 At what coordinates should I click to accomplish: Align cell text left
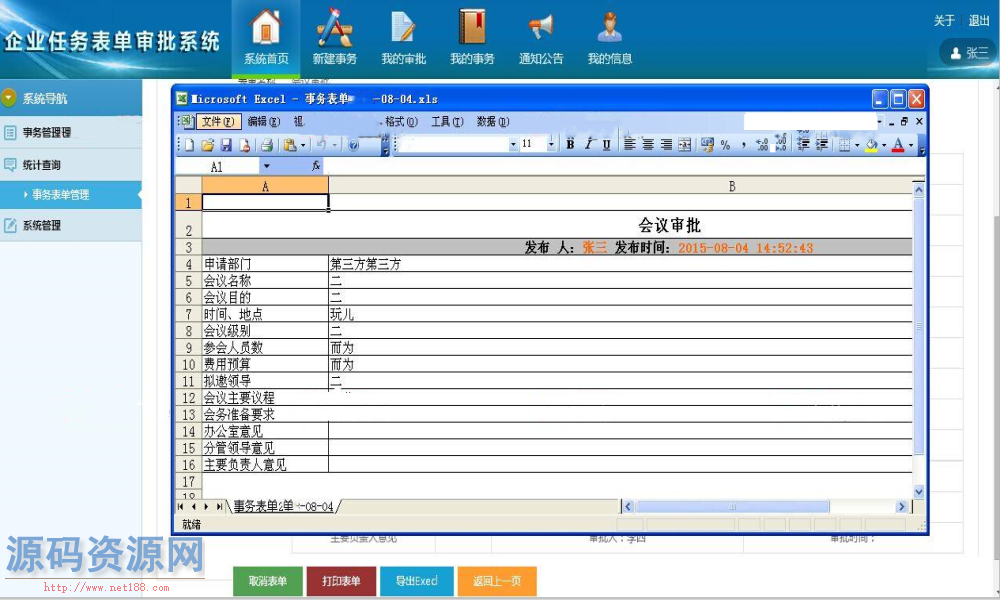[x=629, y=145]
